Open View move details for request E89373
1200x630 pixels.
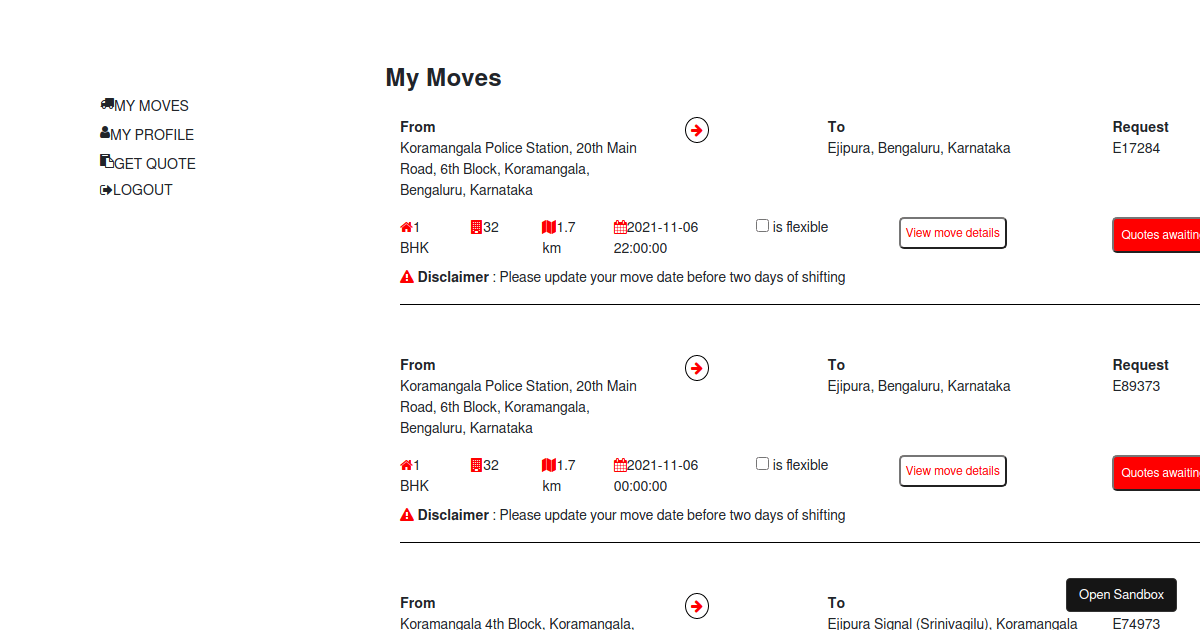[x=952, y=471]
